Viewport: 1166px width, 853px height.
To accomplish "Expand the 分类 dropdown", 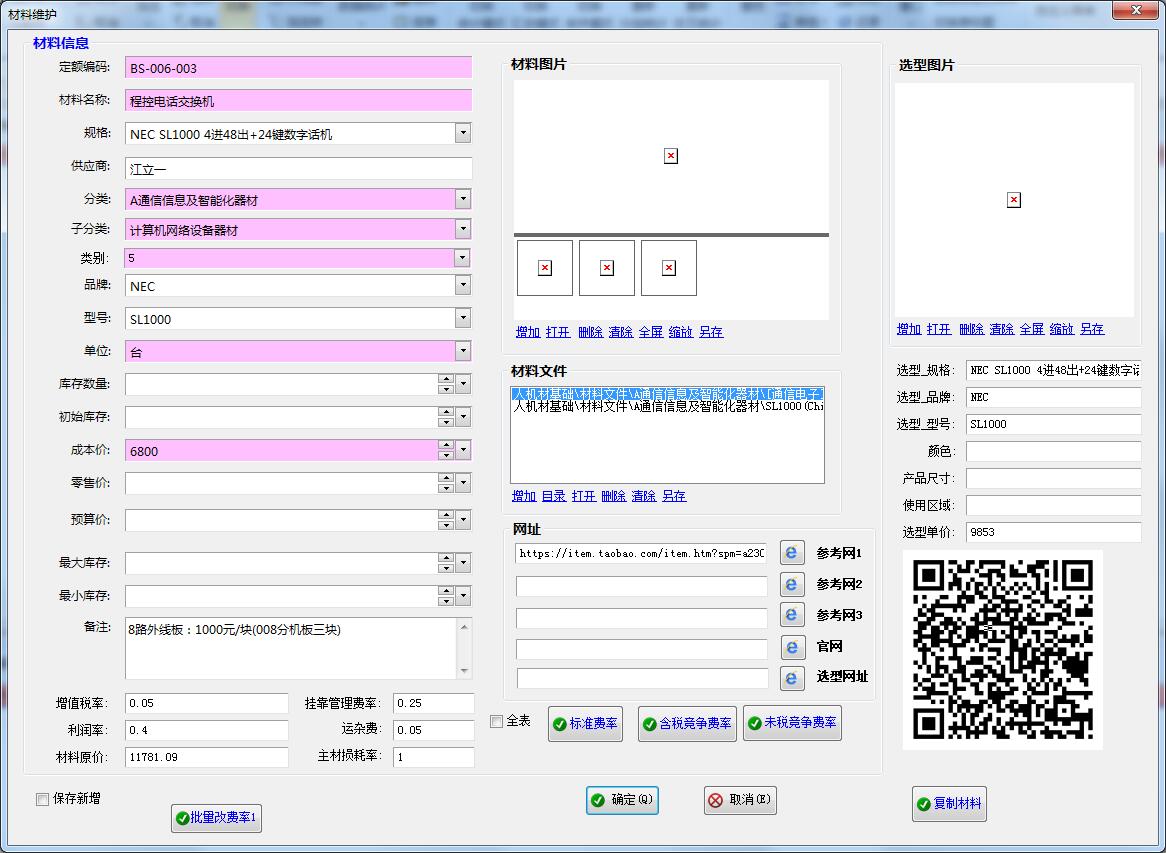I will click(463, 199).
